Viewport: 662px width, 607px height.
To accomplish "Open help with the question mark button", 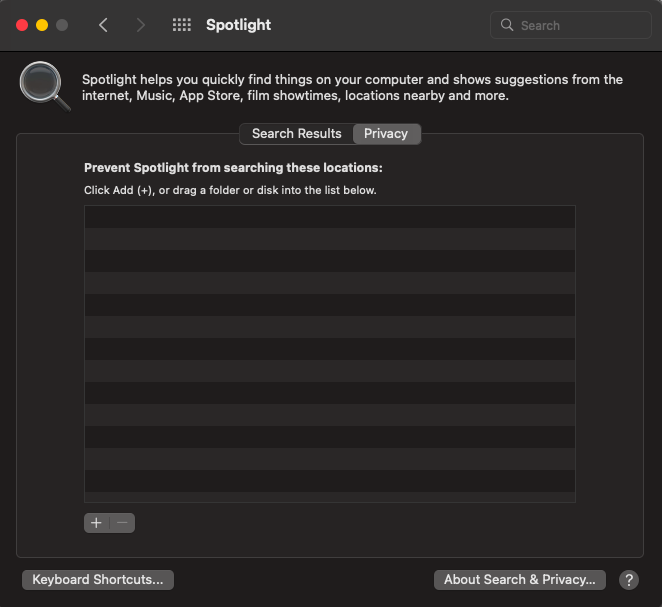I will click(x=629, y=580).
